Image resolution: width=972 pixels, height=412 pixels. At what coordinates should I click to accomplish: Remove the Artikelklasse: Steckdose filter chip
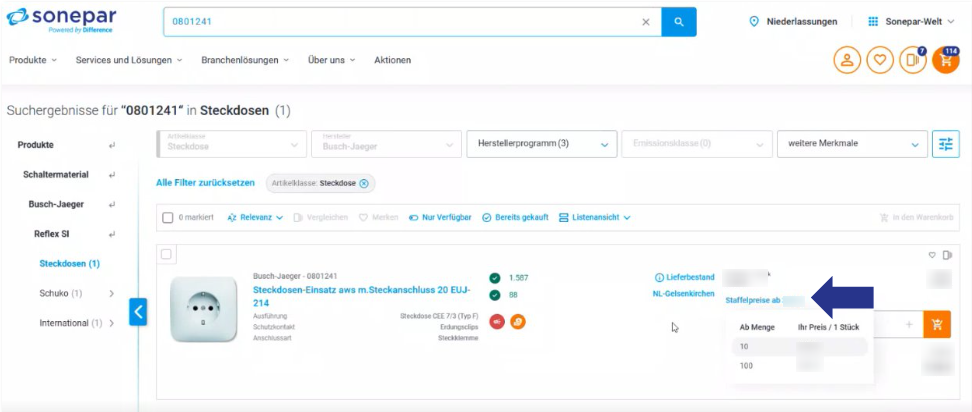click(364, 183)
